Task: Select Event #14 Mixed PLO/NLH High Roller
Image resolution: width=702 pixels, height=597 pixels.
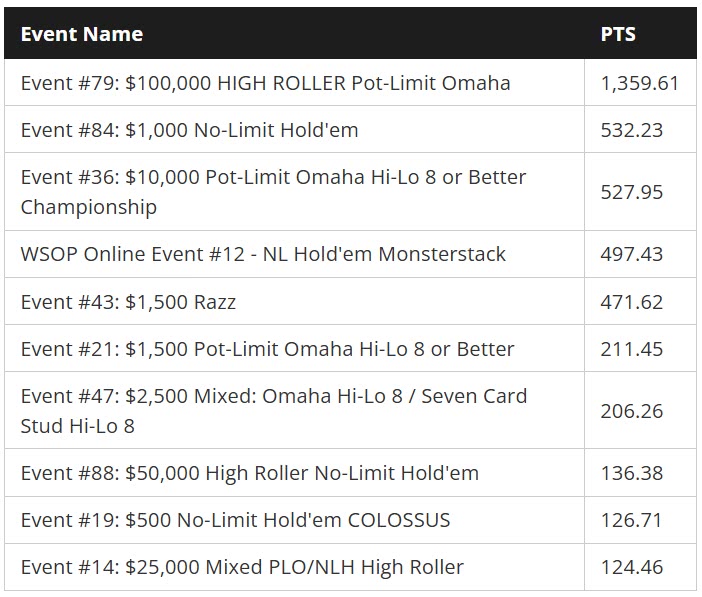Action: coord(242,568)
